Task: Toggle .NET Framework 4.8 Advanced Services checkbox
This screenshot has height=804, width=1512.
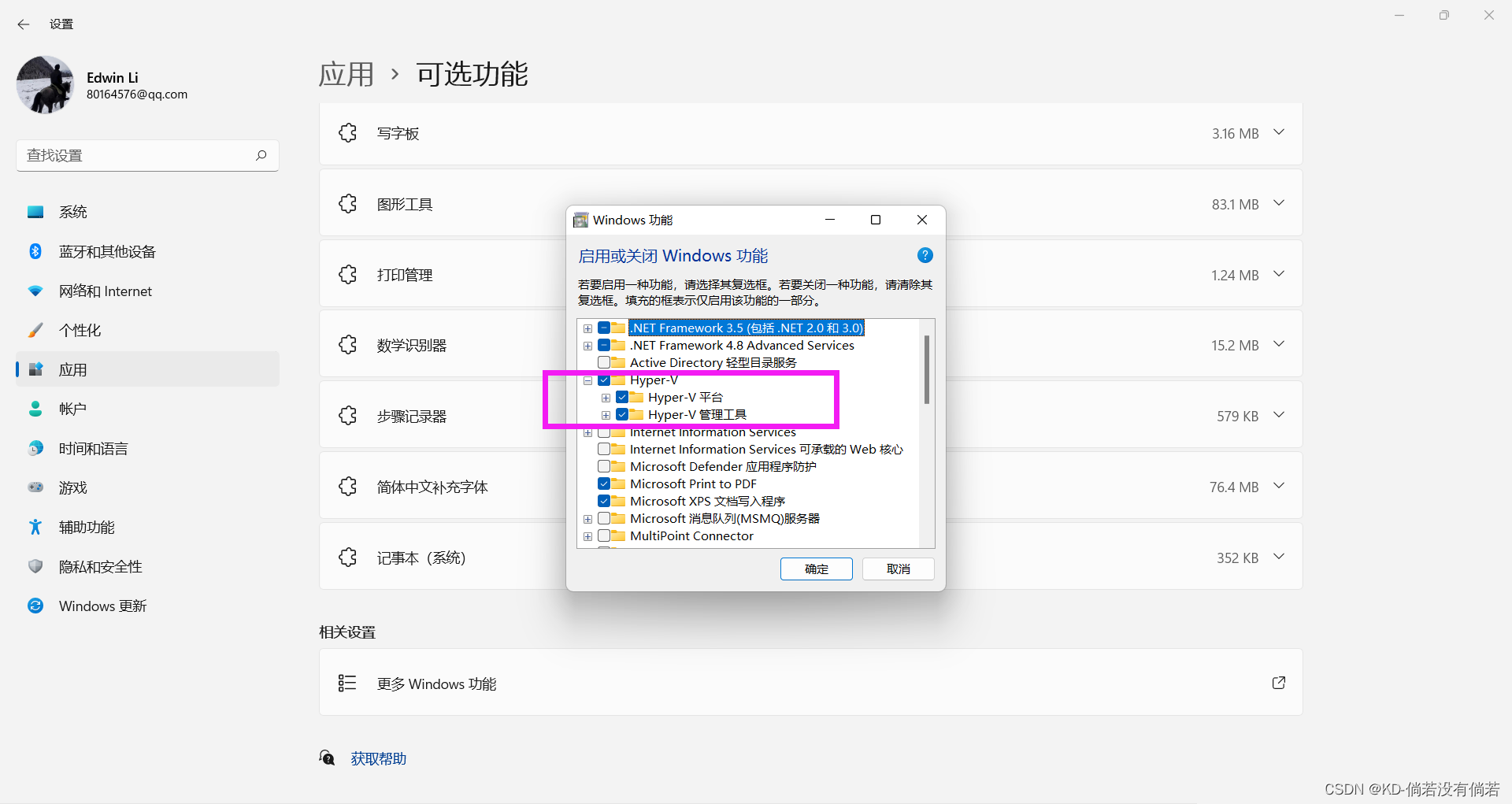Action: [604, 345]
